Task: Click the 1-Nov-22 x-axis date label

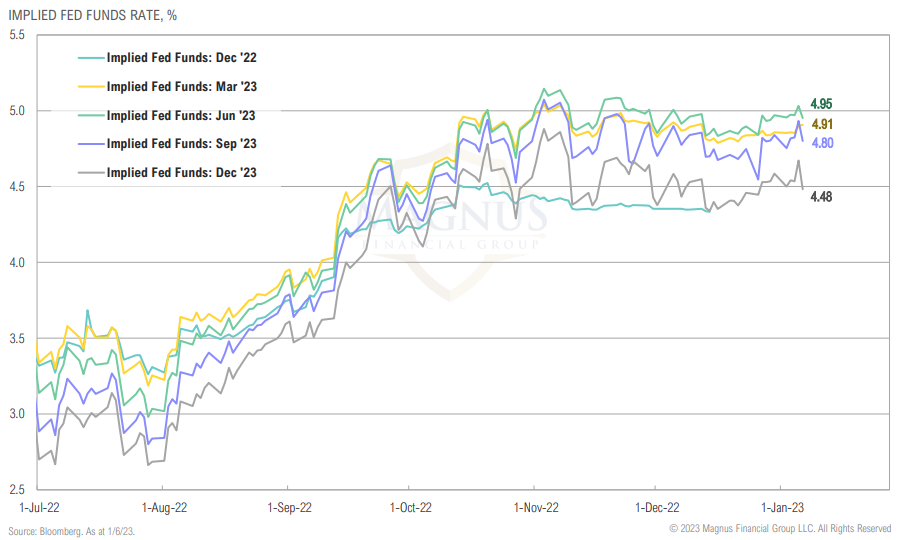Action: [534, 507]
